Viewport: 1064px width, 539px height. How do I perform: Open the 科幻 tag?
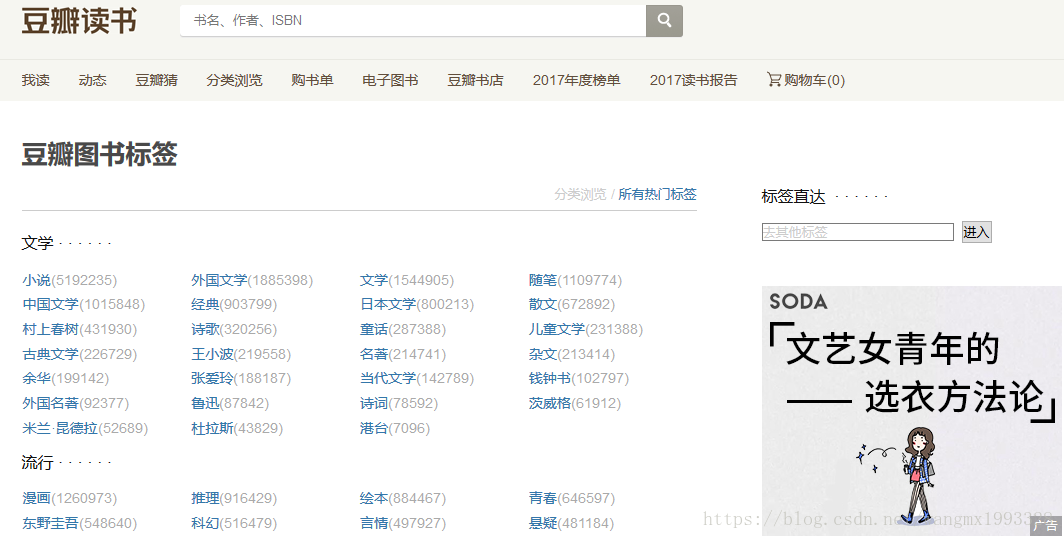pyautogui.click(x=205, y=523)
